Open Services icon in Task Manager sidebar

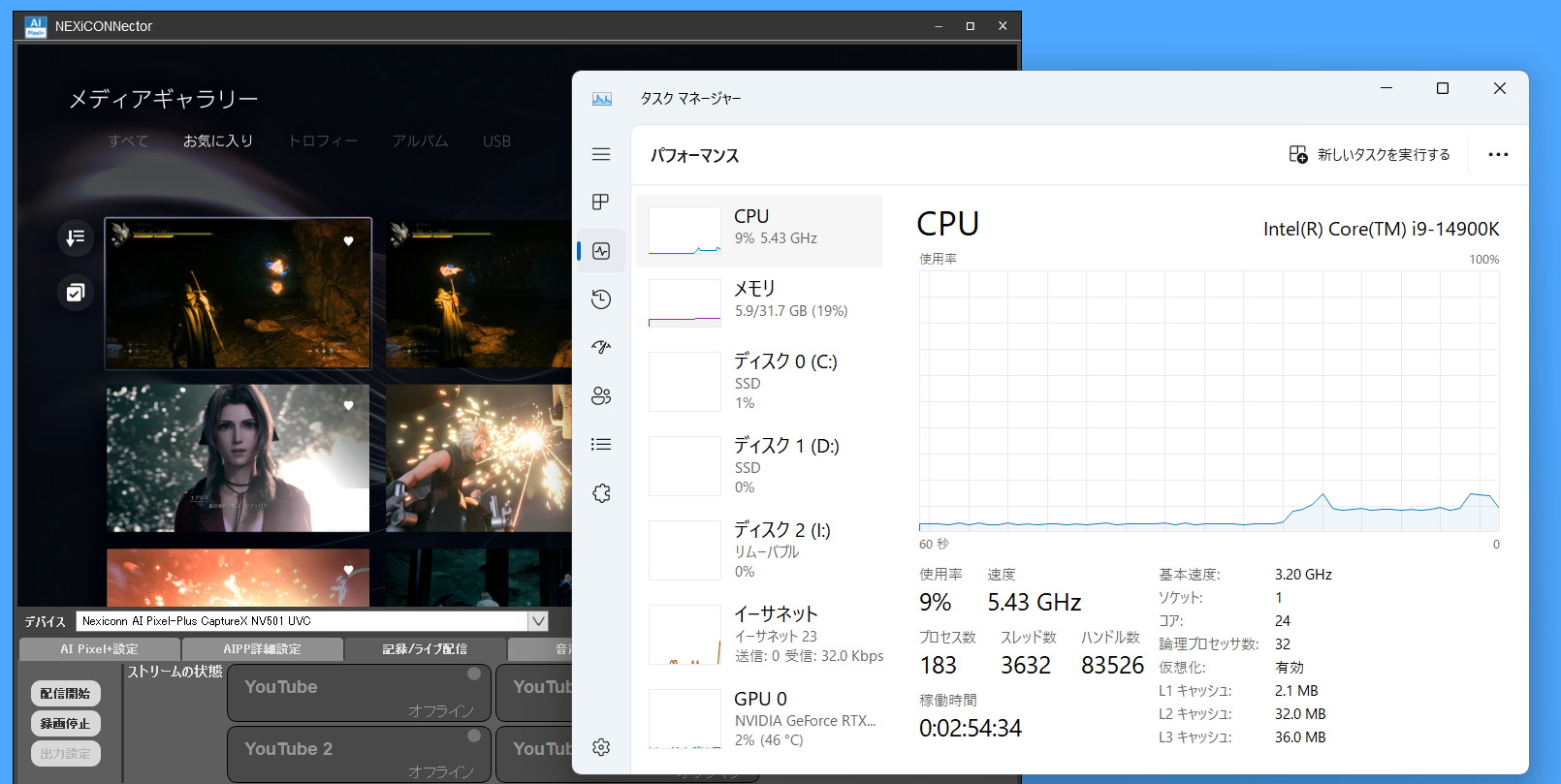(x=601, y=493)
